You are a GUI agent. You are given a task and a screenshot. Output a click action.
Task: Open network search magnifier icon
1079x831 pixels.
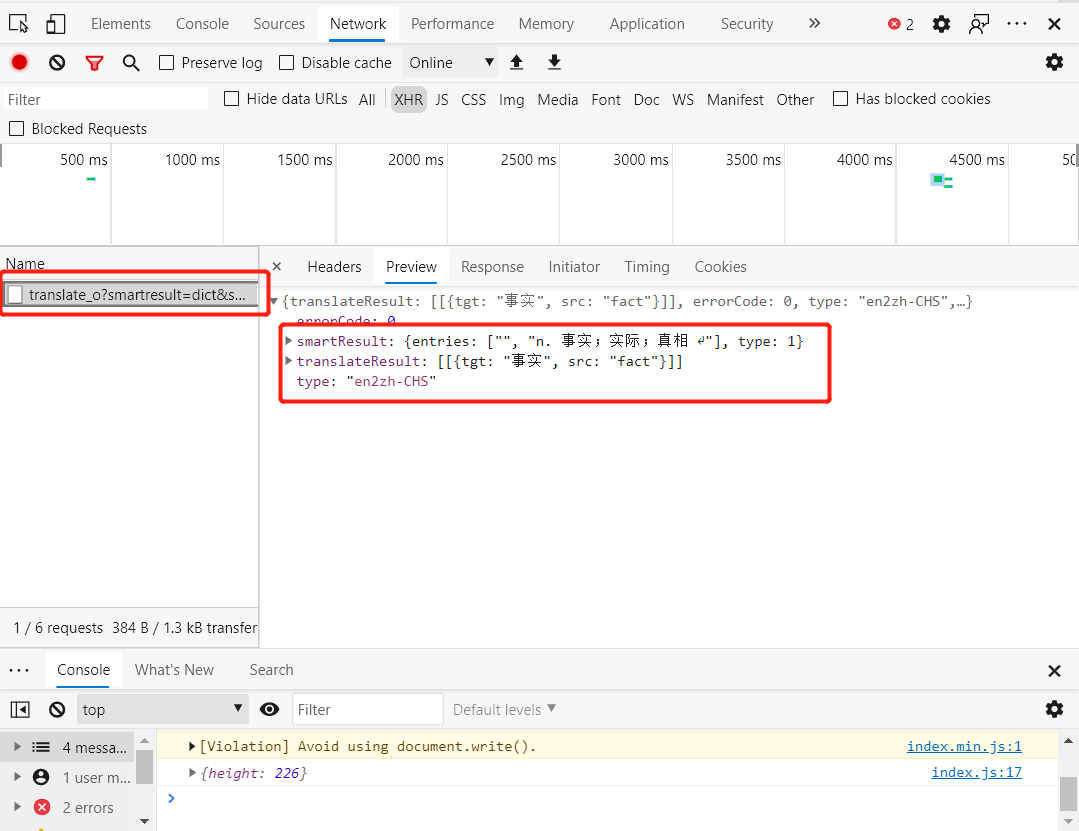[131, 63]
